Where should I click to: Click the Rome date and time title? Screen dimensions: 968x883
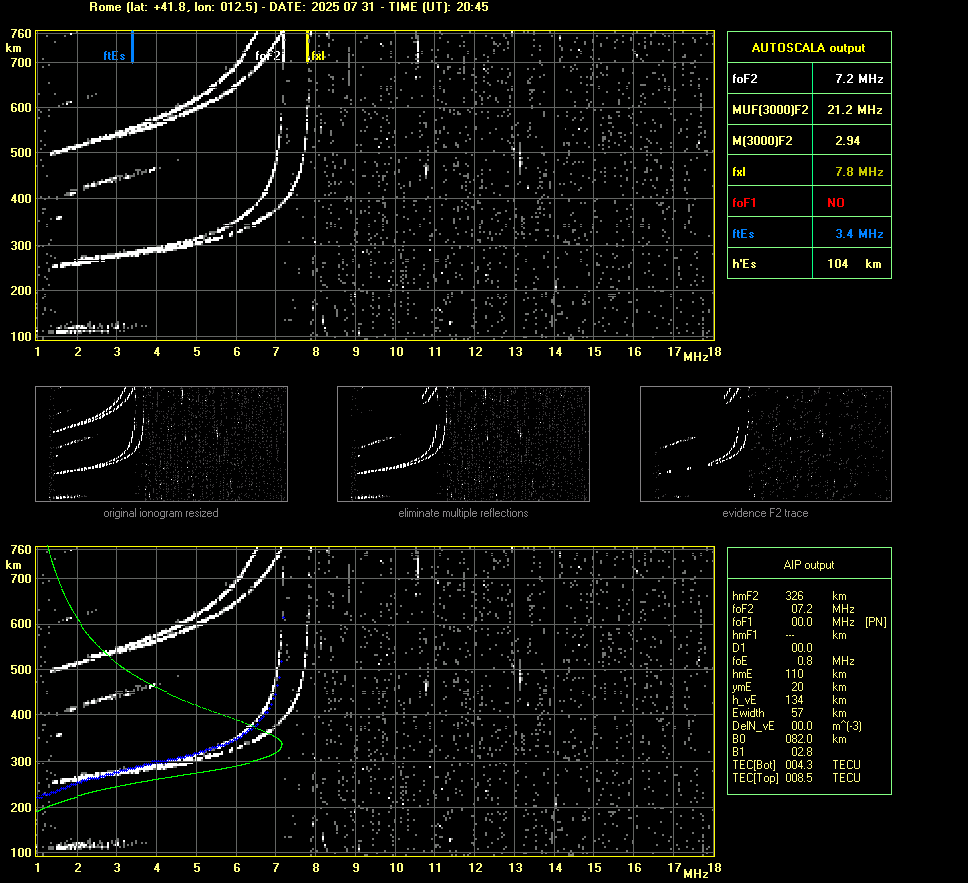click(x=289, y=7)
